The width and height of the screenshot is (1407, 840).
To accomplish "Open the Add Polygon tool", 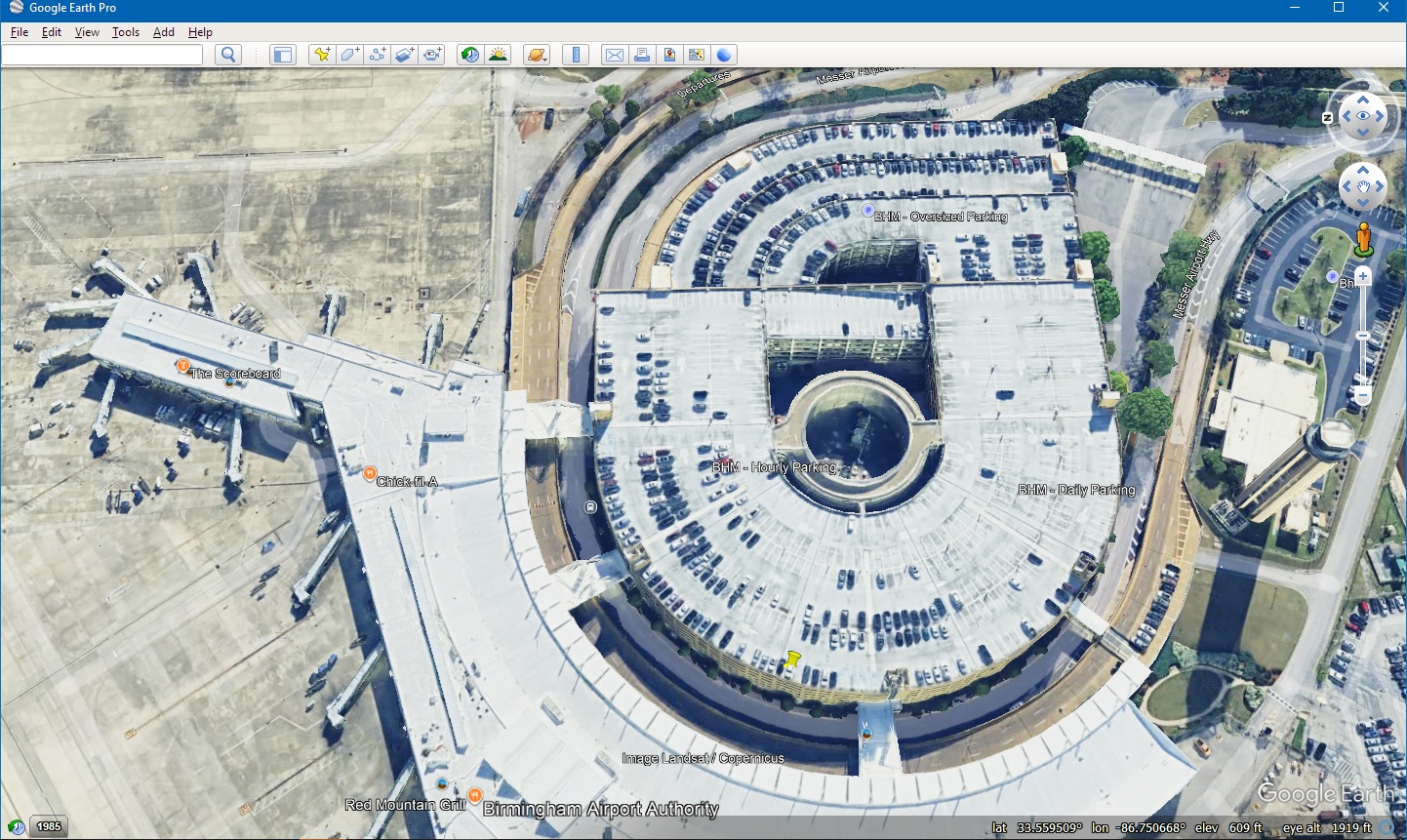I will point(349,55).
